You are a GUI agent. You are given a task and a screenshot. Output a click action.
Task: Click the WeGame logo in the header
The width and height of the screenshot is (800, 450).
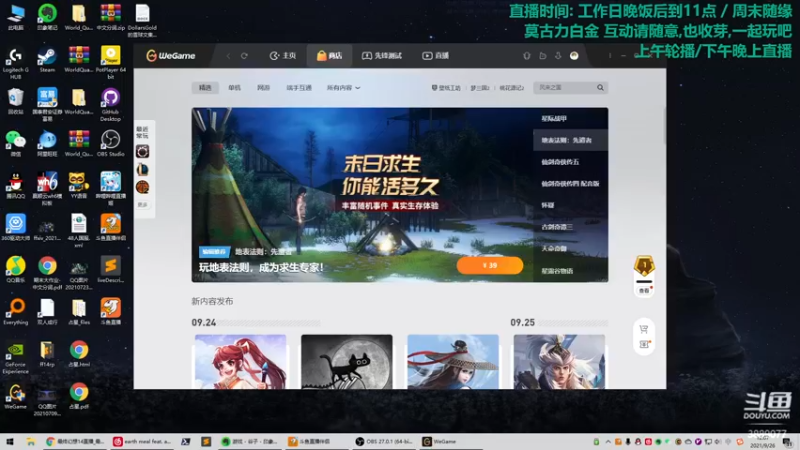point(170,56)
